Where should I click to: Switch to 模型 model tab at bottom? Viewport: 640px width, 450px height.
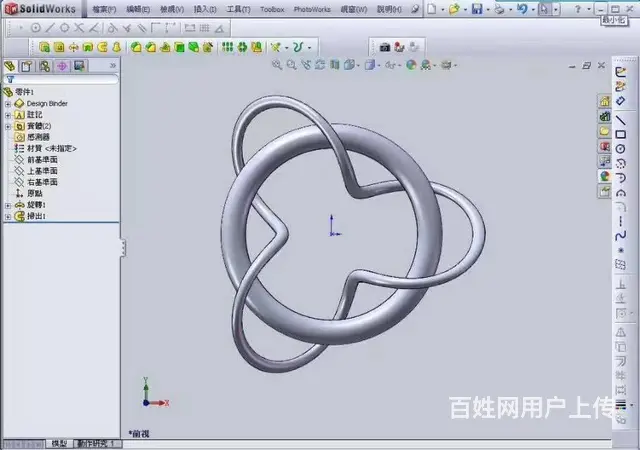(59, 443)
